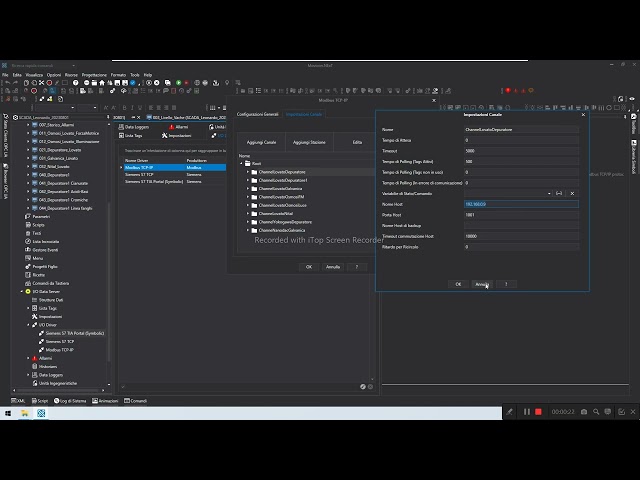Viewport: 640px width, 480px height.
Task: Open Allarmi shortcut with red warning icon
Action: pos(178,127)
